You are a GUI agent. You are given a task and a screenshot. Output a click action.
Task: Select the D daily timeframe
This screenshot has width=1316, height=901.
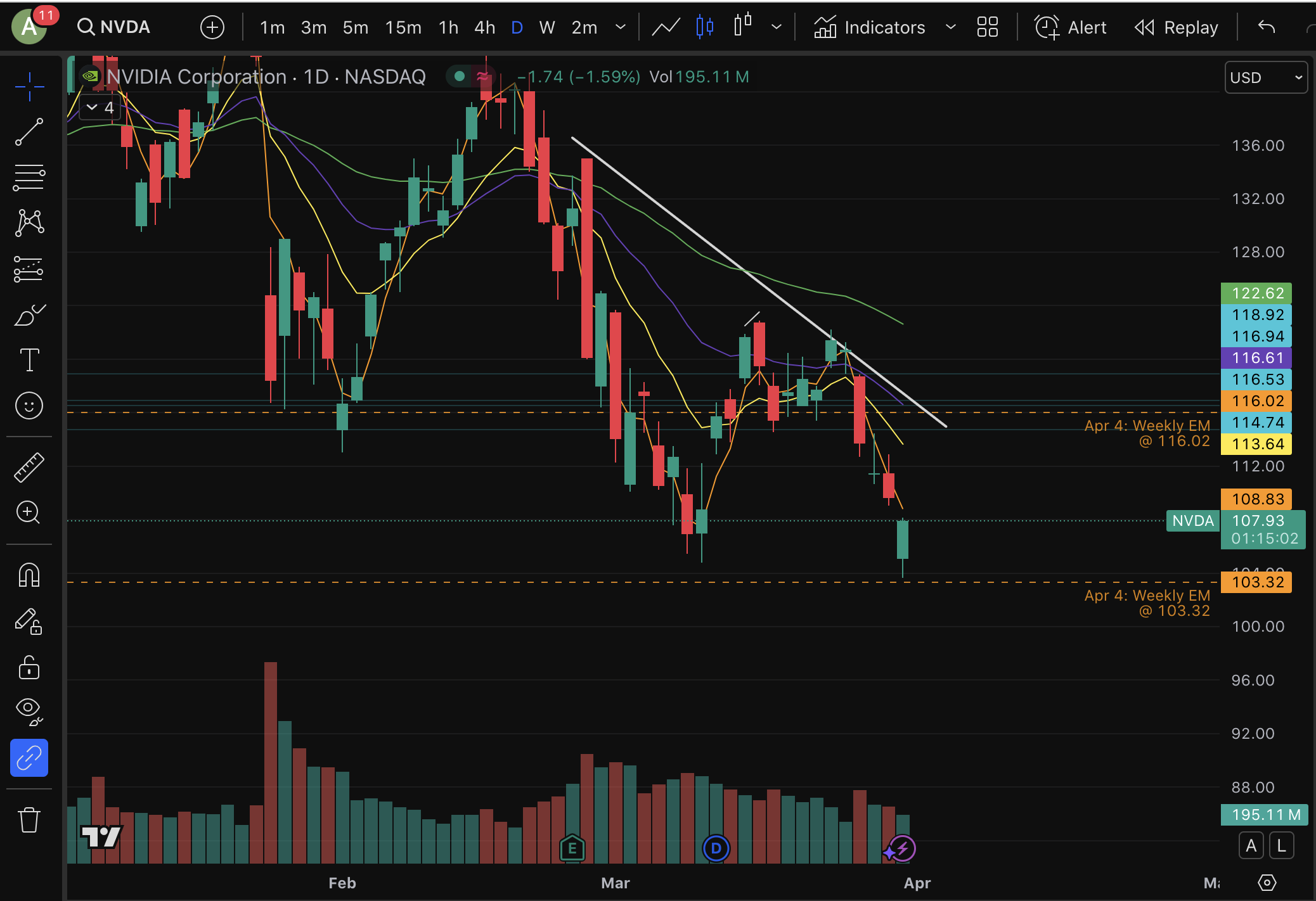tap(517, 27)
